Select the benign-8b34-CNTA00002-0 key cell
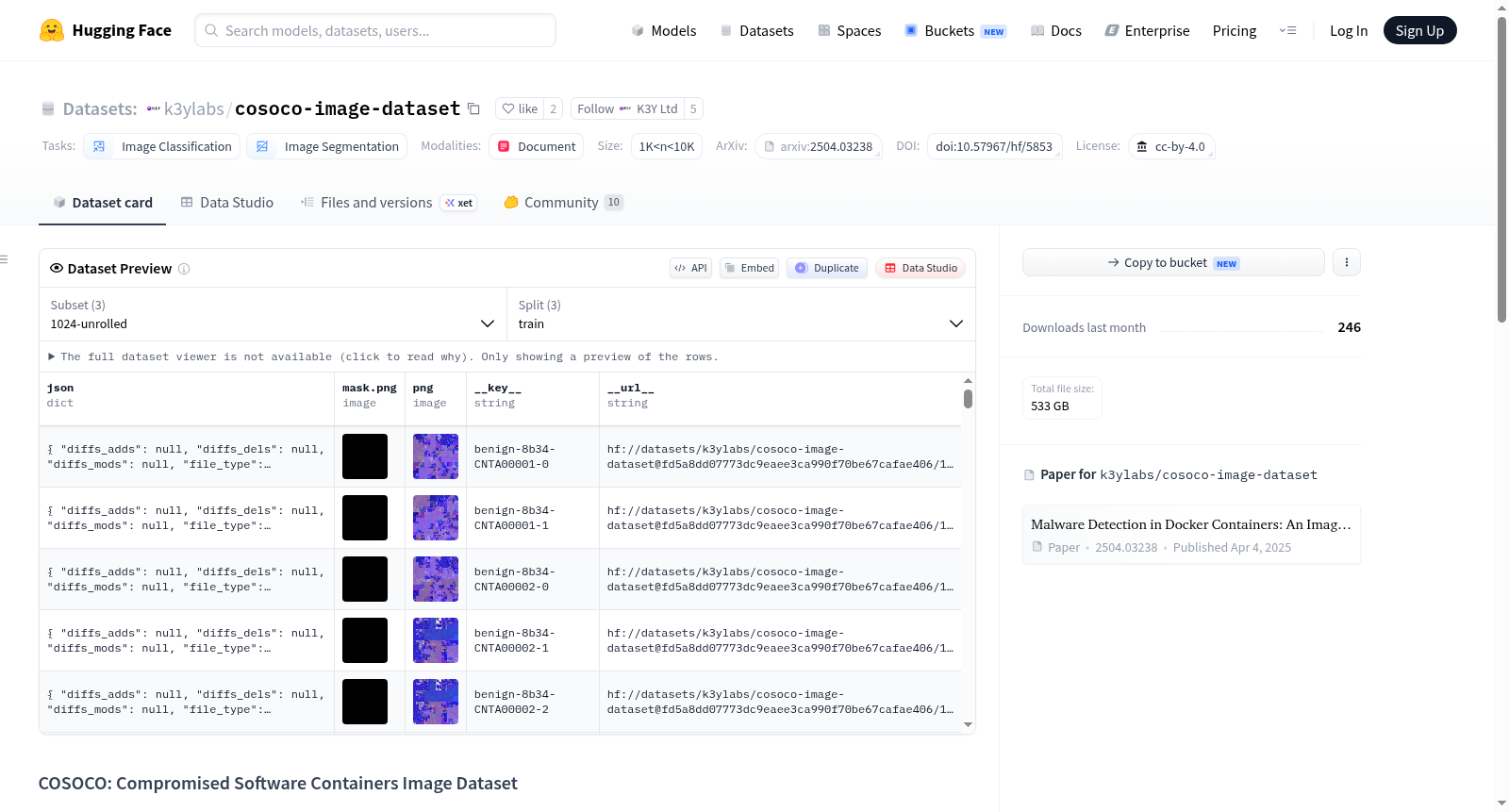 pyautogui.click(x=533, y=579)
